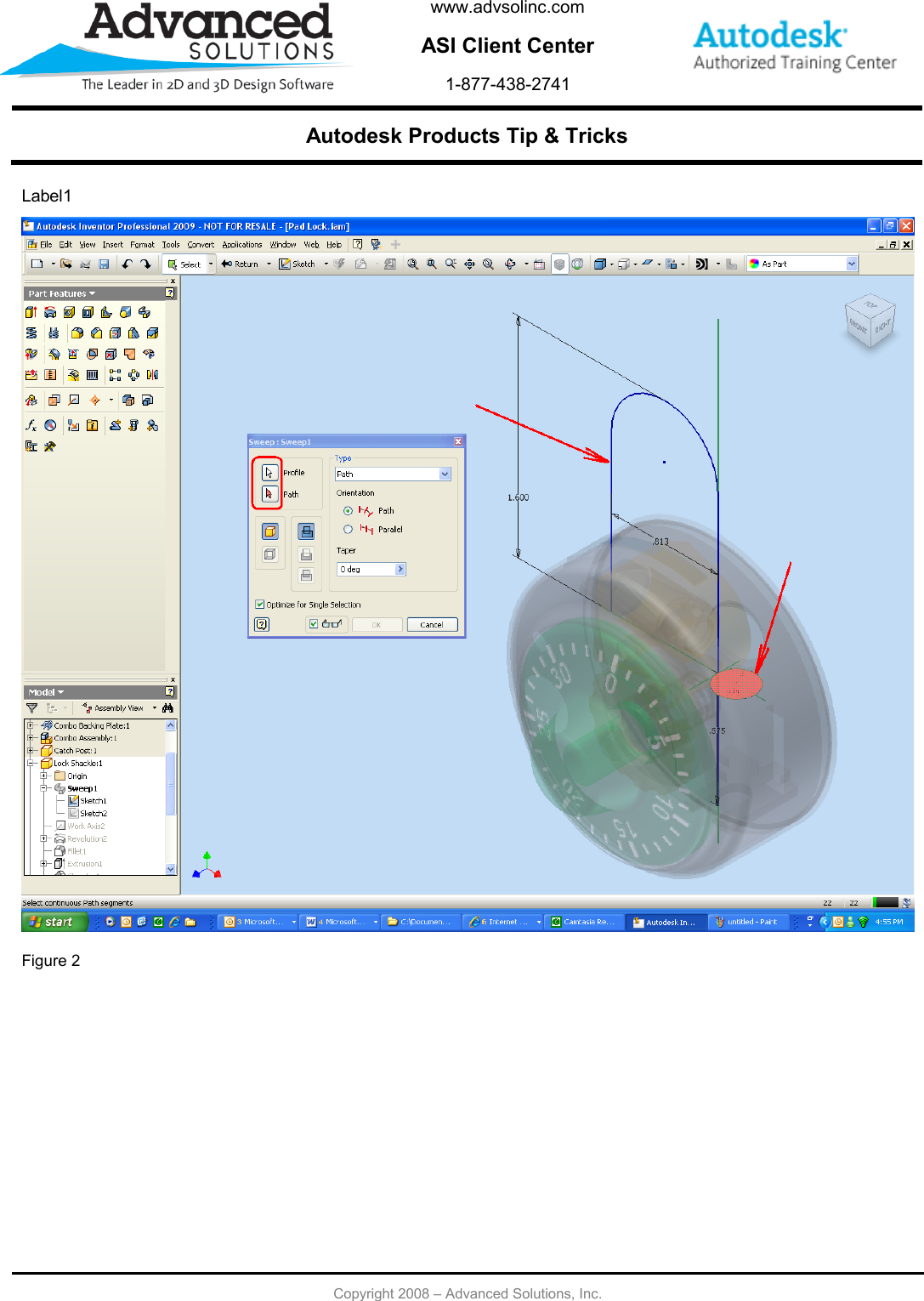The height and width of the screenshot is (1301, 924).
Task: Open the Applications menu
Action: point(242,244)
